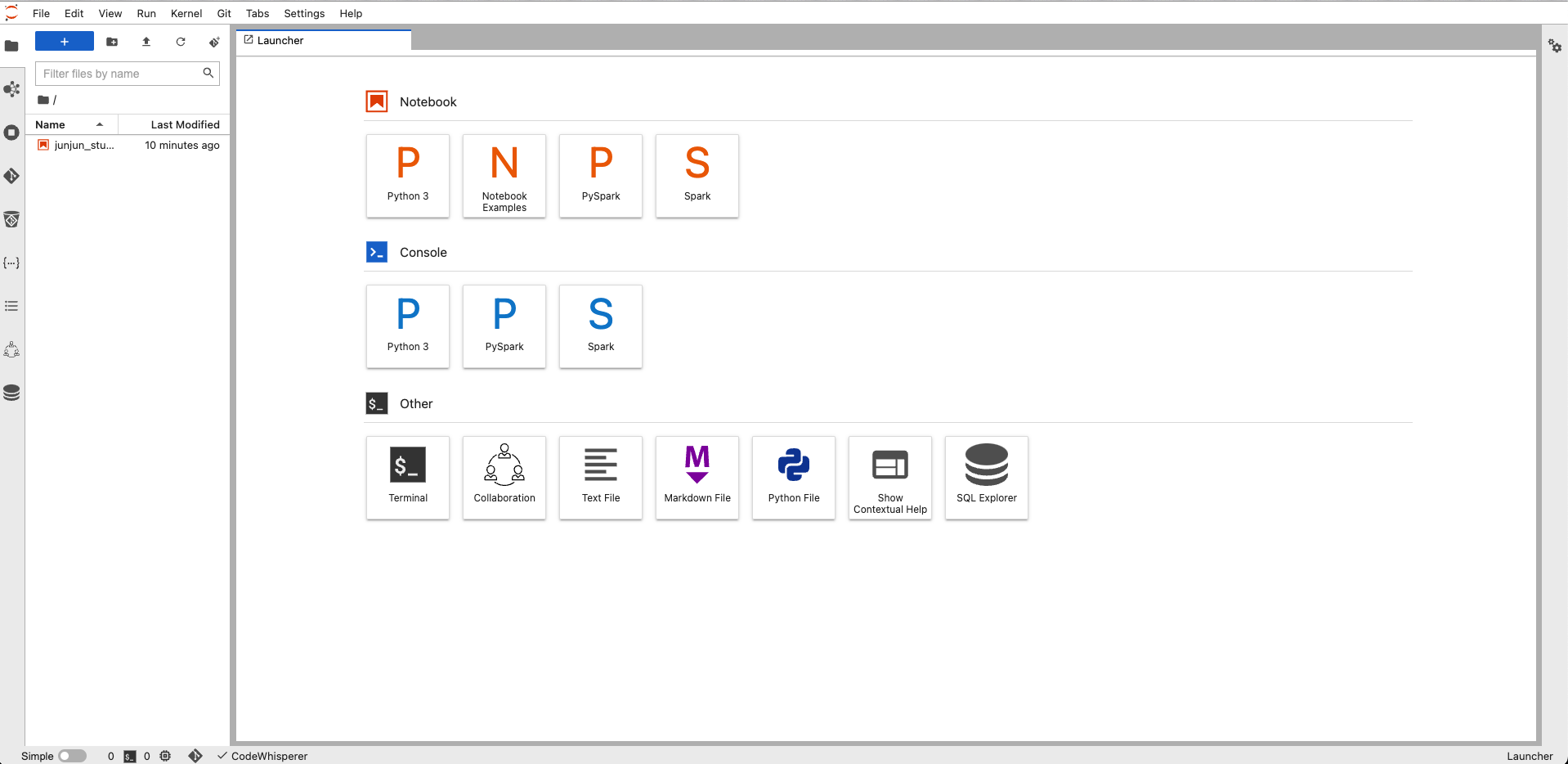Focus the Filter files by name field
This screenshot has height=764, width=1568.
(x=128, y=74)
